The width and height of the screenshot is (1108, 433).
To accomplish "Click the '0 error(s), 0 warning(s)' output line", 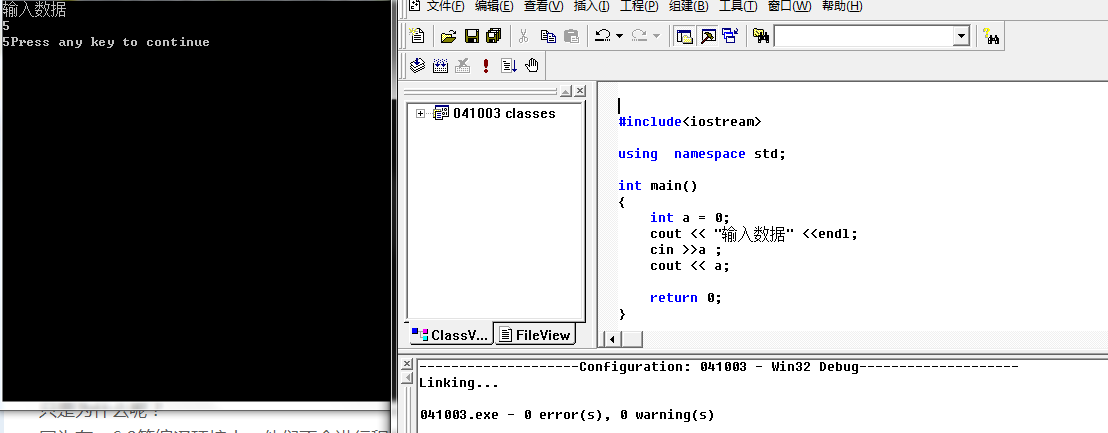I will [619, 415].
